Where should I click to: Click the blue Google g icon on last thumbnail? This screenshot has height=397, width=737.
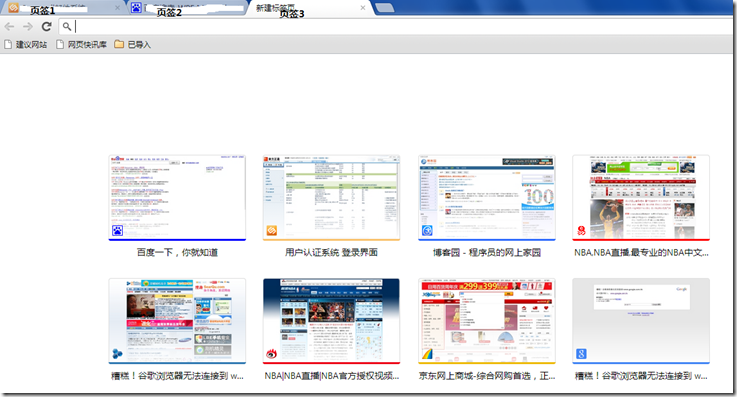pyautogui.click(x=581, y=353)
